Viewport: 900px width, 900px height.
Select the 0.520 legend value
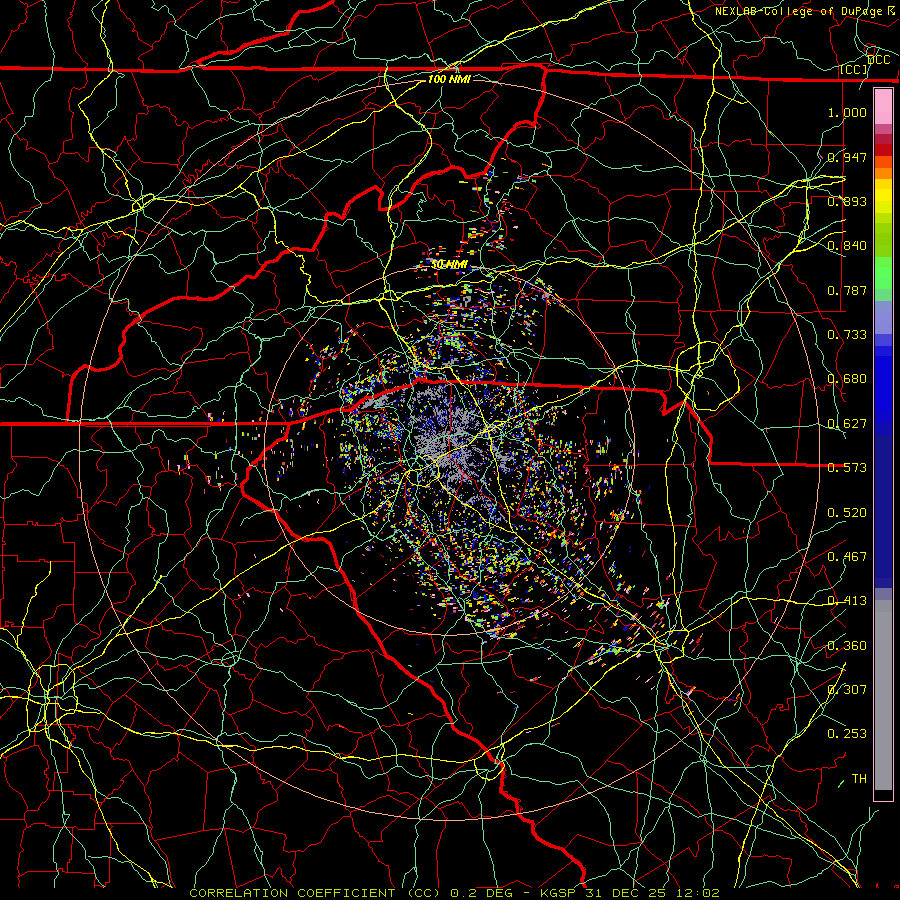847,513
